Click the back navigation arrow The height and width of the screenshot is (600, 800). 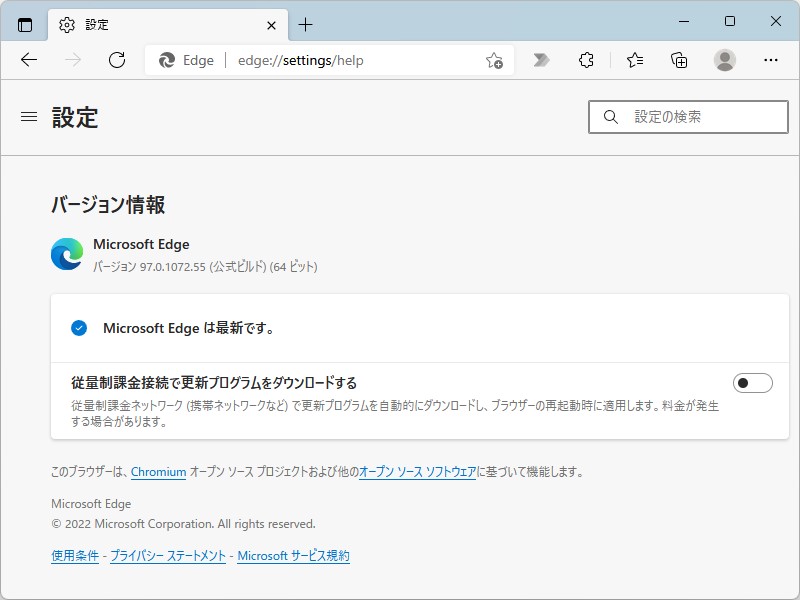click(30, 60)
